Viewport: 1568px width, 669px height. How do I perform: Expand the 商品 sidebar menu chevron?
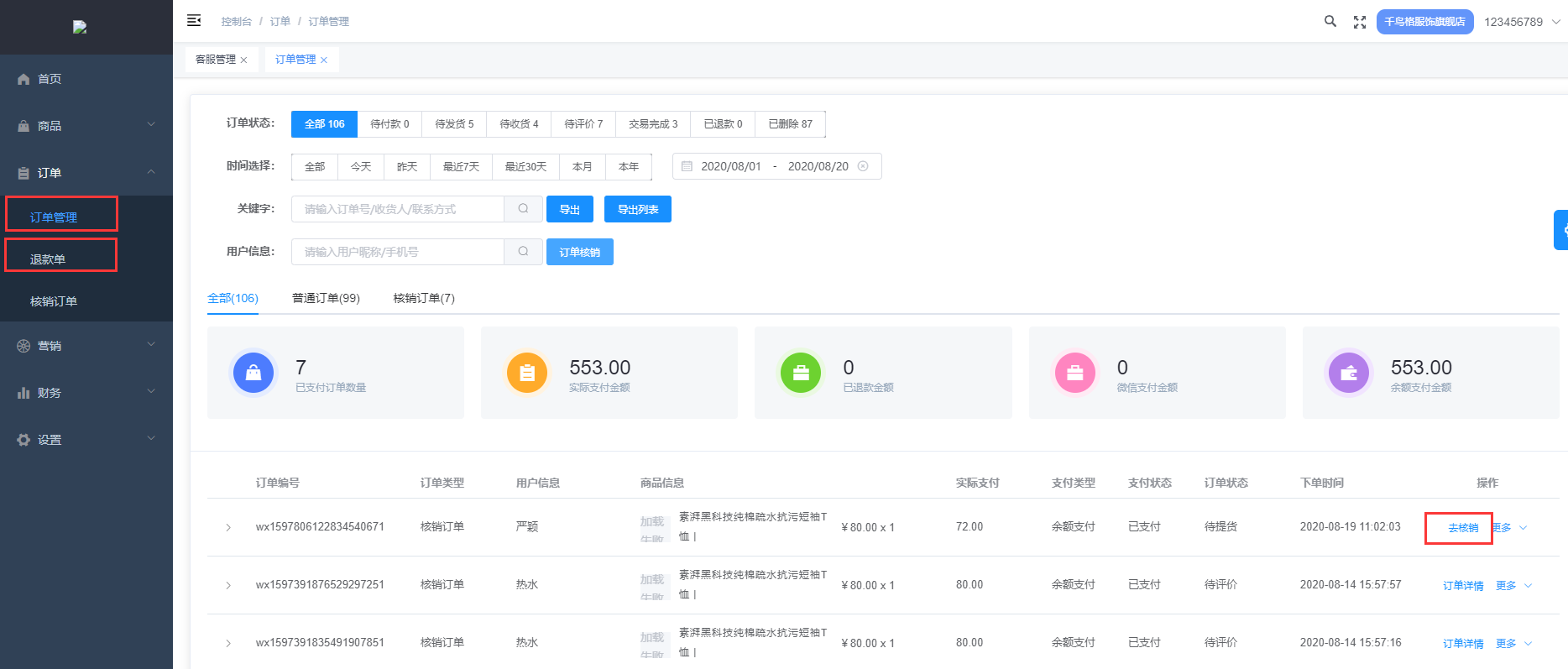click(x=151, y=125)
